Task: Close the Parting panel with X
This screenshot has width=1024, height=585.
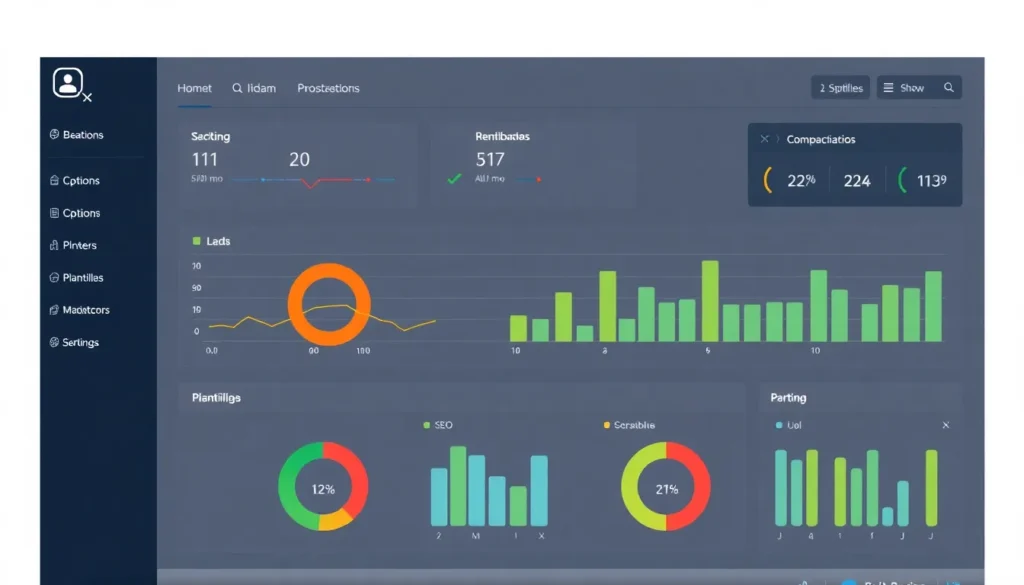Action: tap(946, 425)
